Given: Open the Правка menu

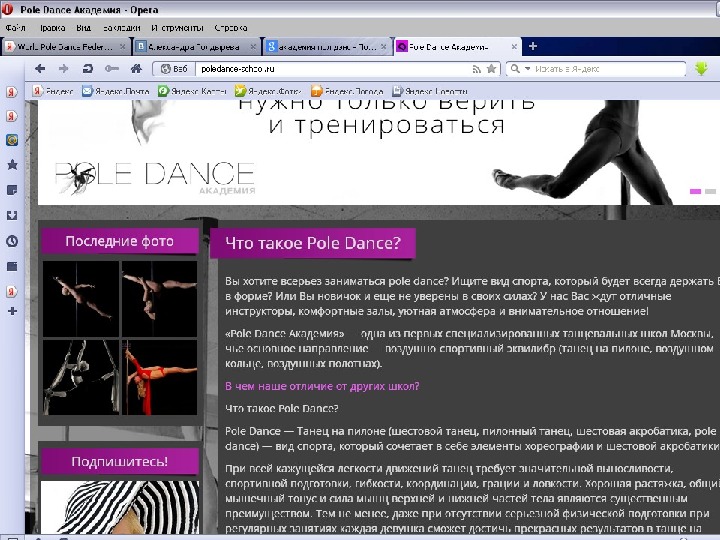Looking at the screenshot, I should tap(52, 28).
